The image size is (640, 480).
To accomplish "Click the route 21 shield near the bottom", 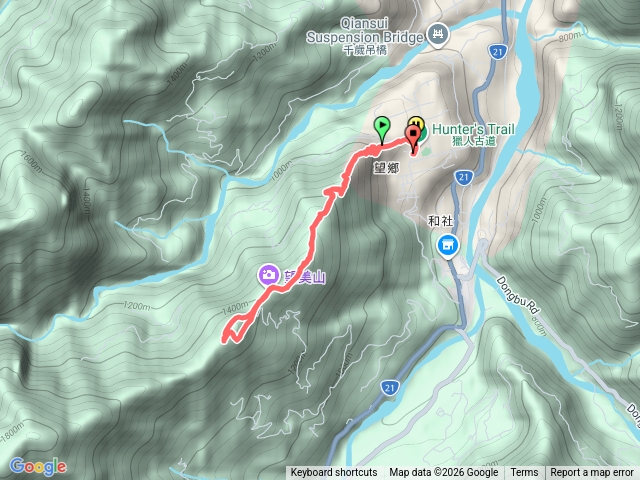I will click(389, 388).
